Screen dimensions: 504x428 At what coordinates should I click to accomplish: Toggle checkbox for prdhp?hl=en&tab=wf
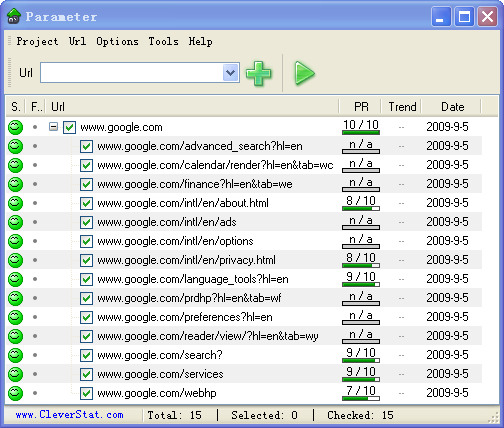coord(86,298)
